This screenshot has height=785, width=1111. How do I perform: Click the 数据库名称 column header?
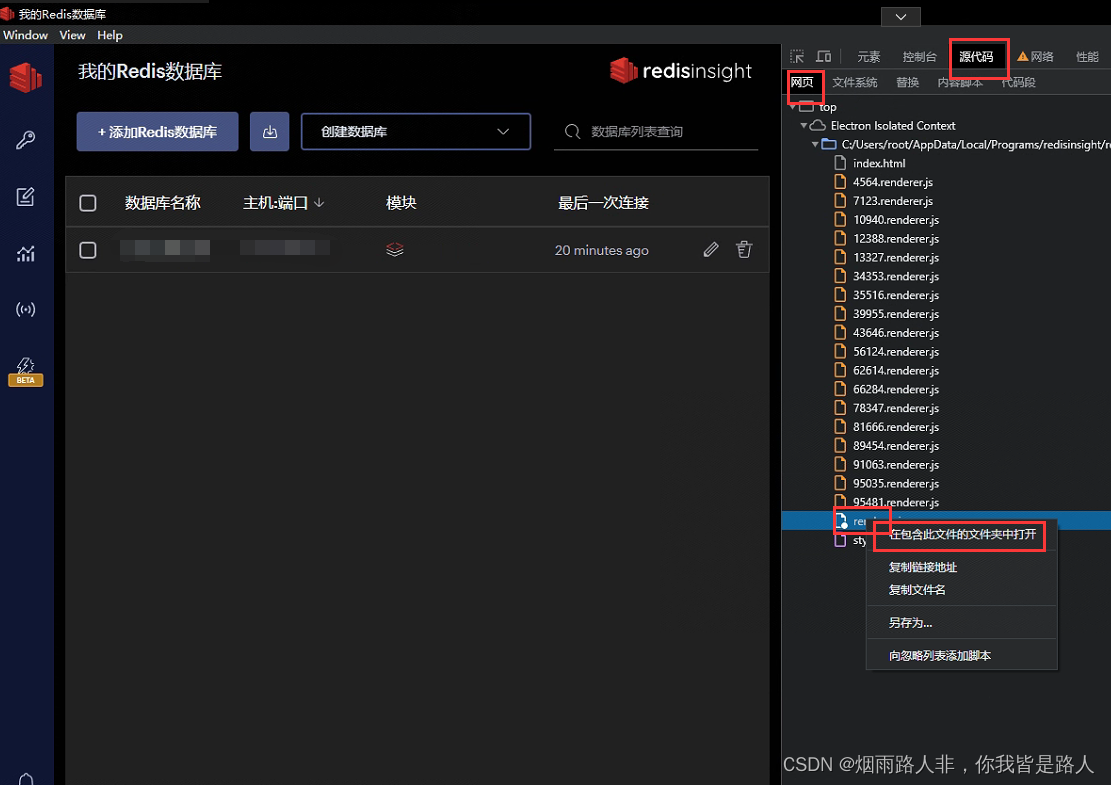click(162, 203)
